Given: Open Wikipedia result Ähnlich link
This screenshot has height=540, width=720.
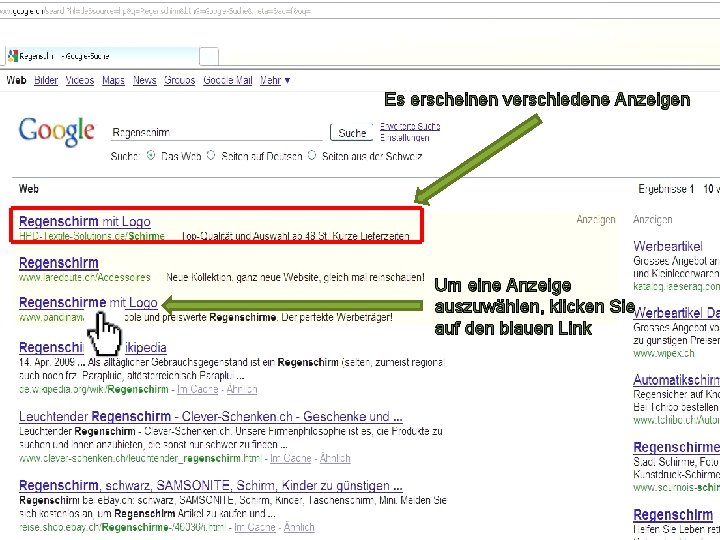Looking at the screenshot, I should tap(242, 389).
